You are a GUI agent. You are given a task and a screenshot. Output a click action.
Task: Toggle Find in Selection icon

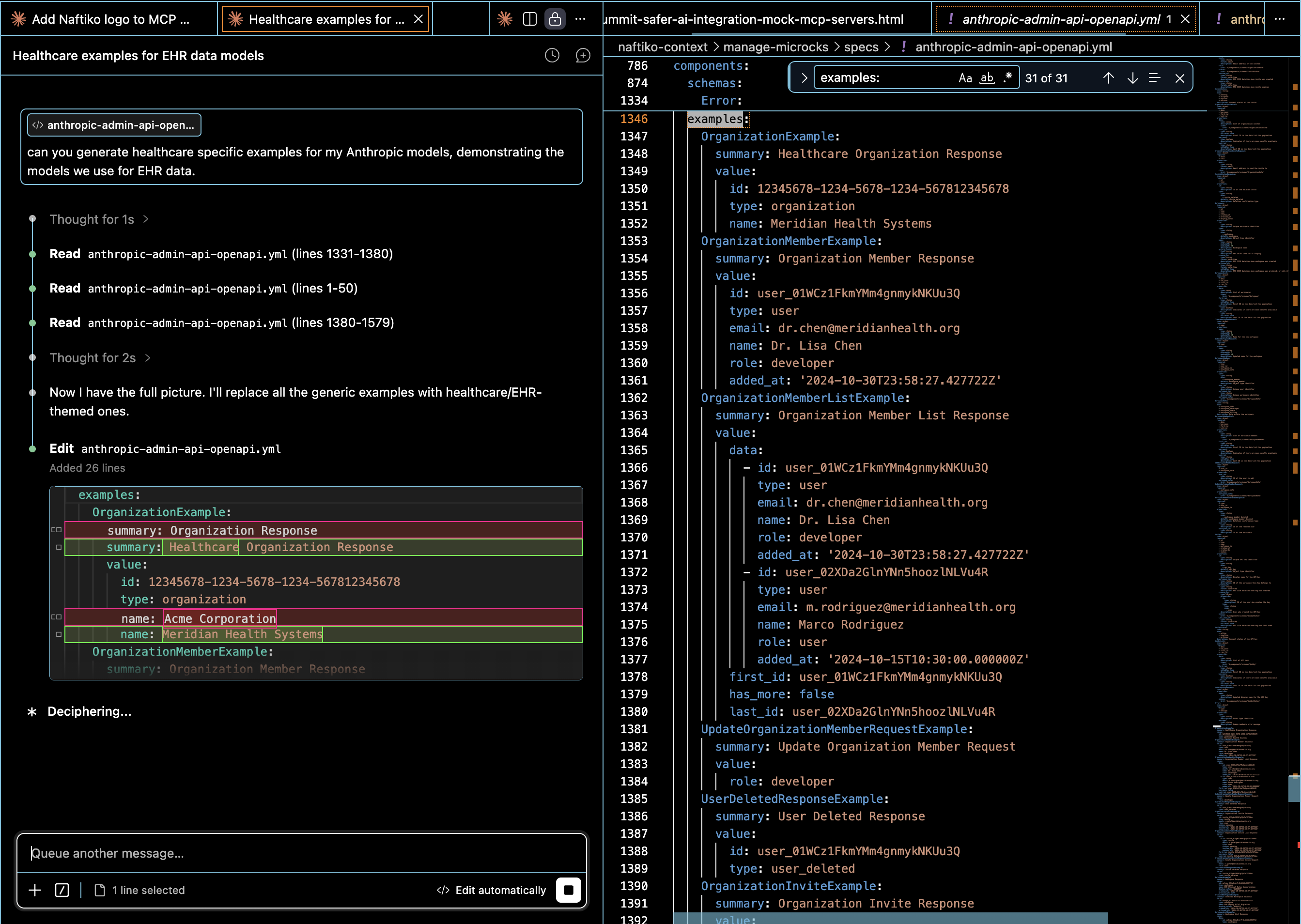pos(1155,78)
